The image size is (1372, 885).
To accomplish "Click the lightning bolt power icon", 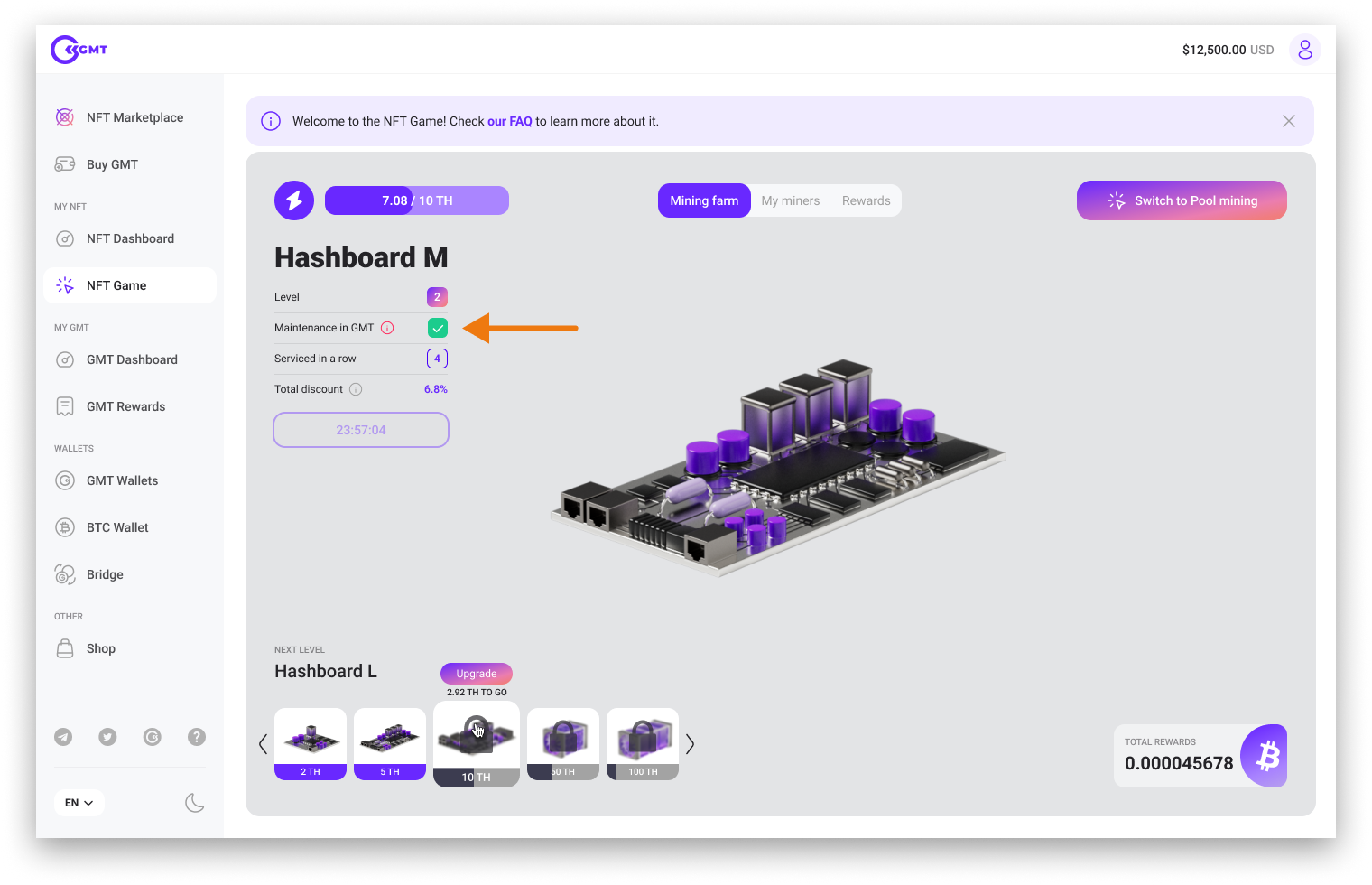I will (x=294, y=200).
